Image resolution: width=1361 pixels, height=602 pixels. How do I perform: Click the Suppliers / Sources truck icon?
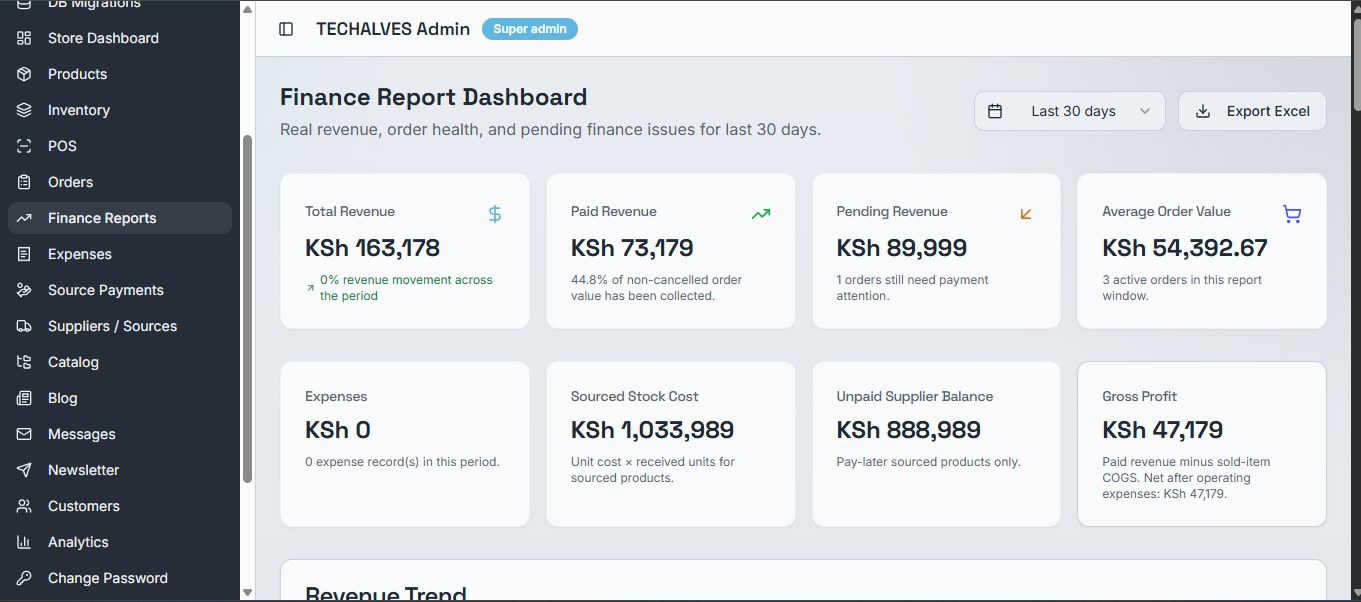click(x=25, y=326)
